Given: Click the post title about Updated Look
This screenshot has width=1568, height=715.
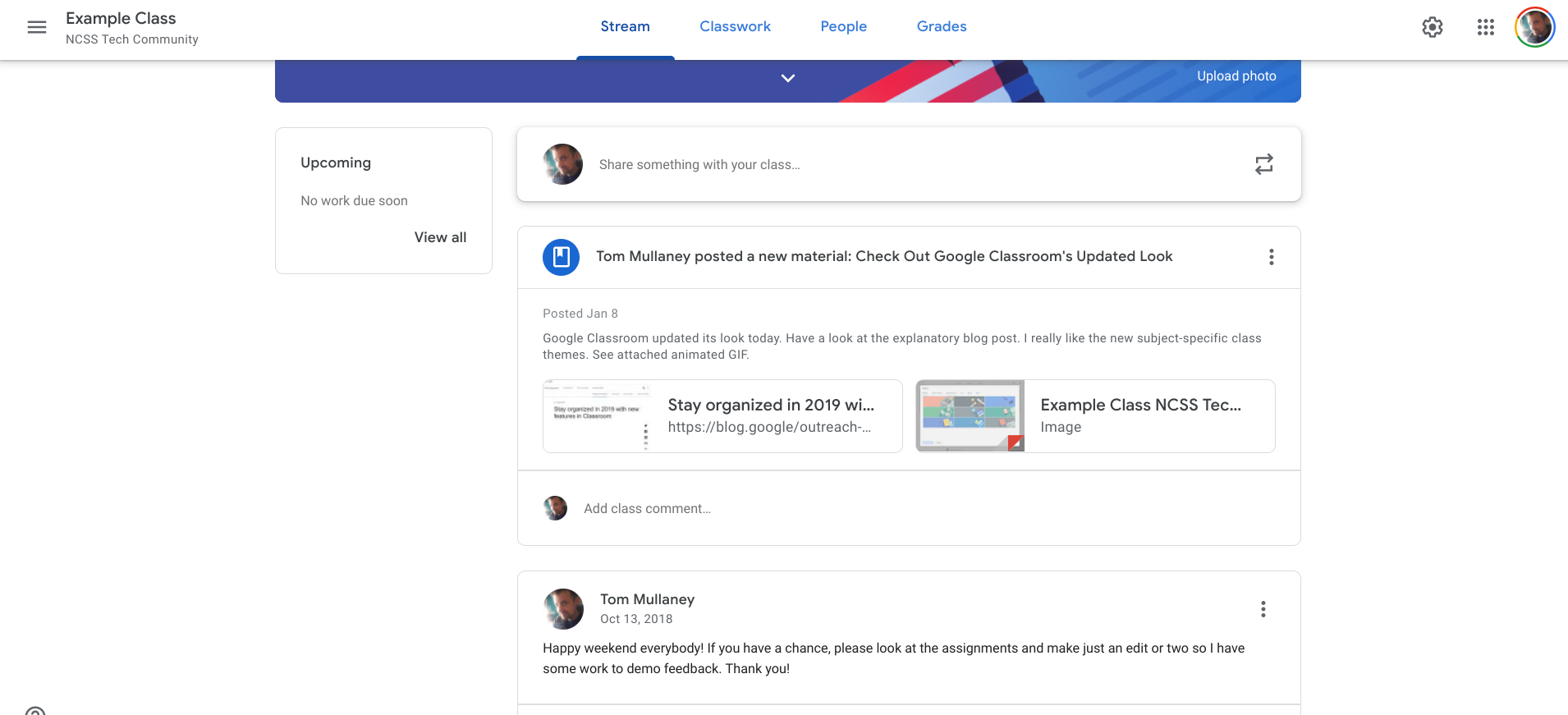Looking at the screenshot, I should 884,256.
